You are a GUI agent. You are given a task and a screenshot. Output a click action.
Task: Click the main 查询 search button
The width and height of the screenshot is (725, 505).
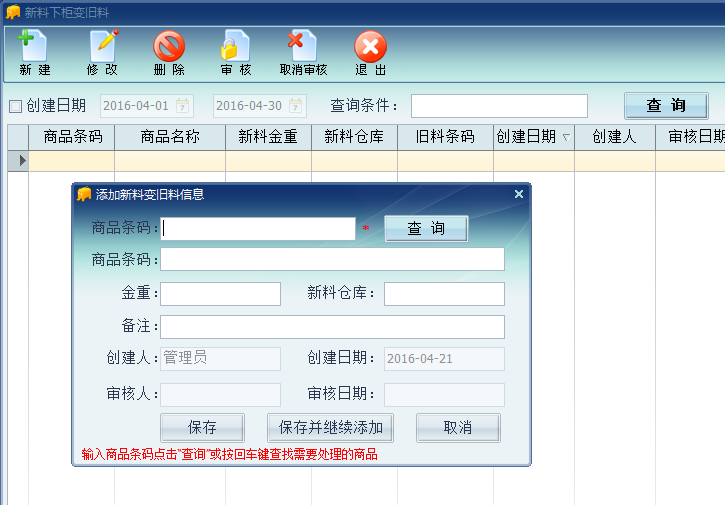[x=666, y=106]
